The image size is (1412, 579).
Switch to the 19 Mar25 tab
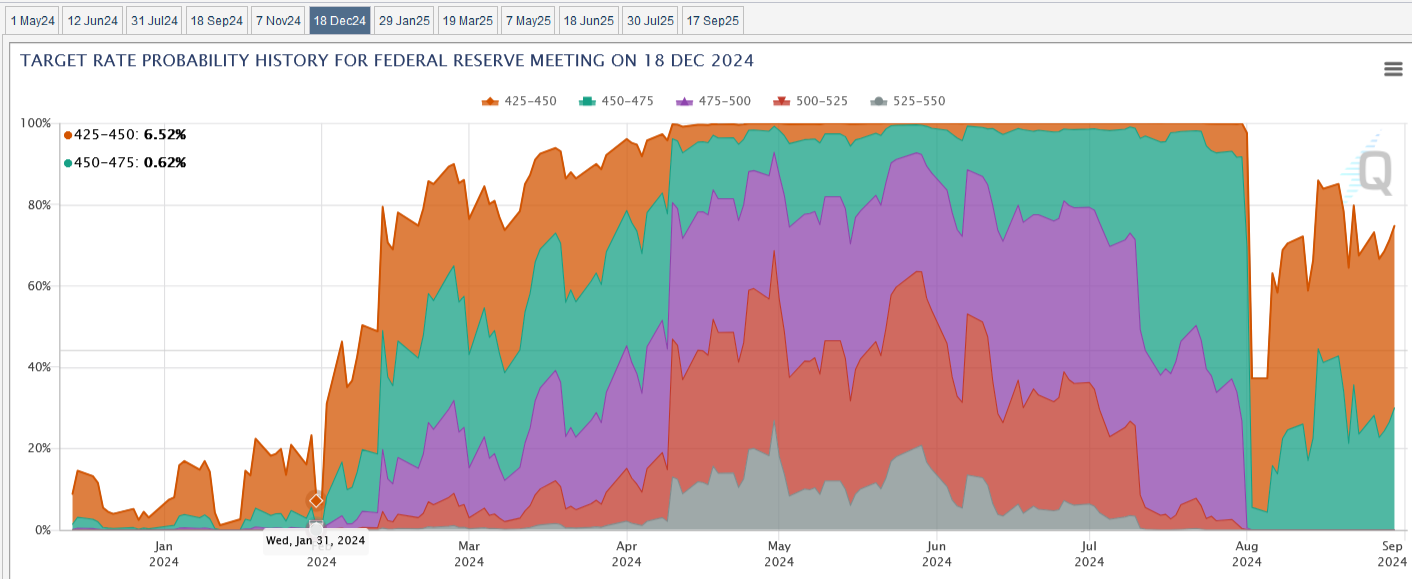467,20
